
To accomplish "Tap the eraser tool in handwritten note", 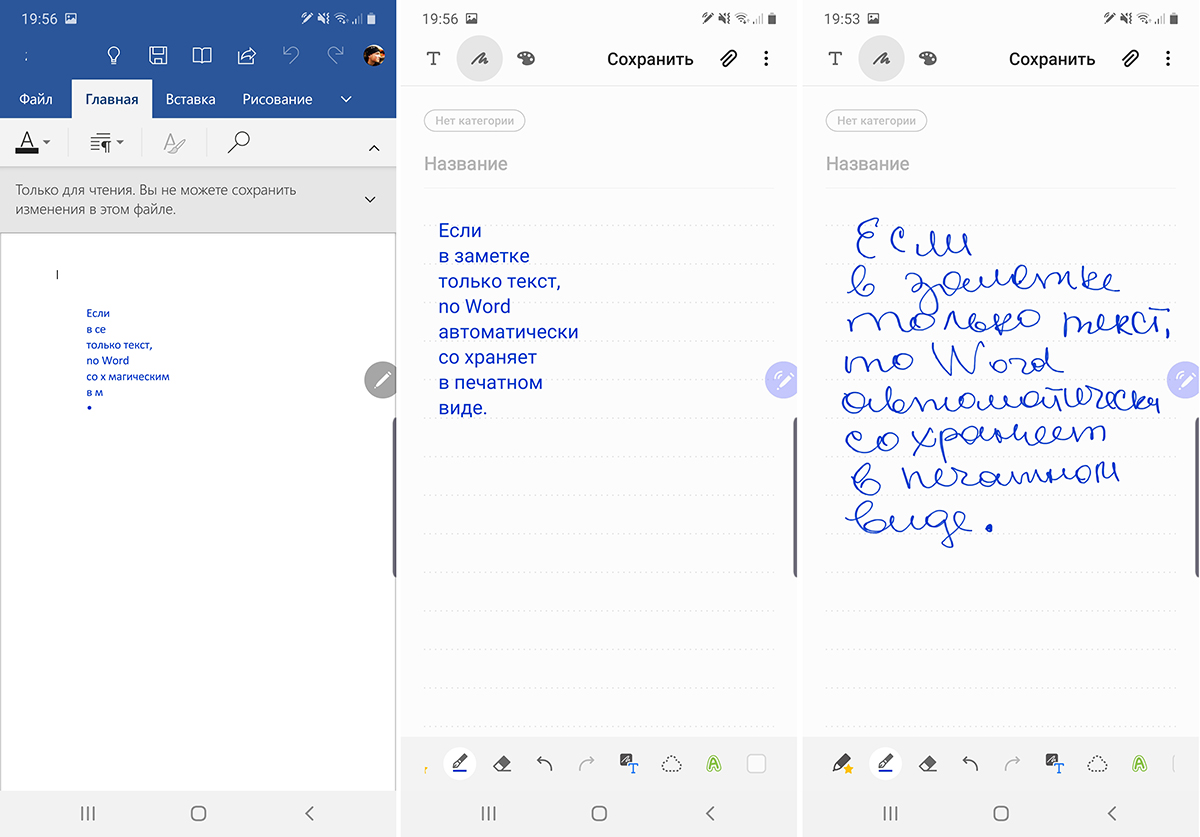I will coord(927,764).
